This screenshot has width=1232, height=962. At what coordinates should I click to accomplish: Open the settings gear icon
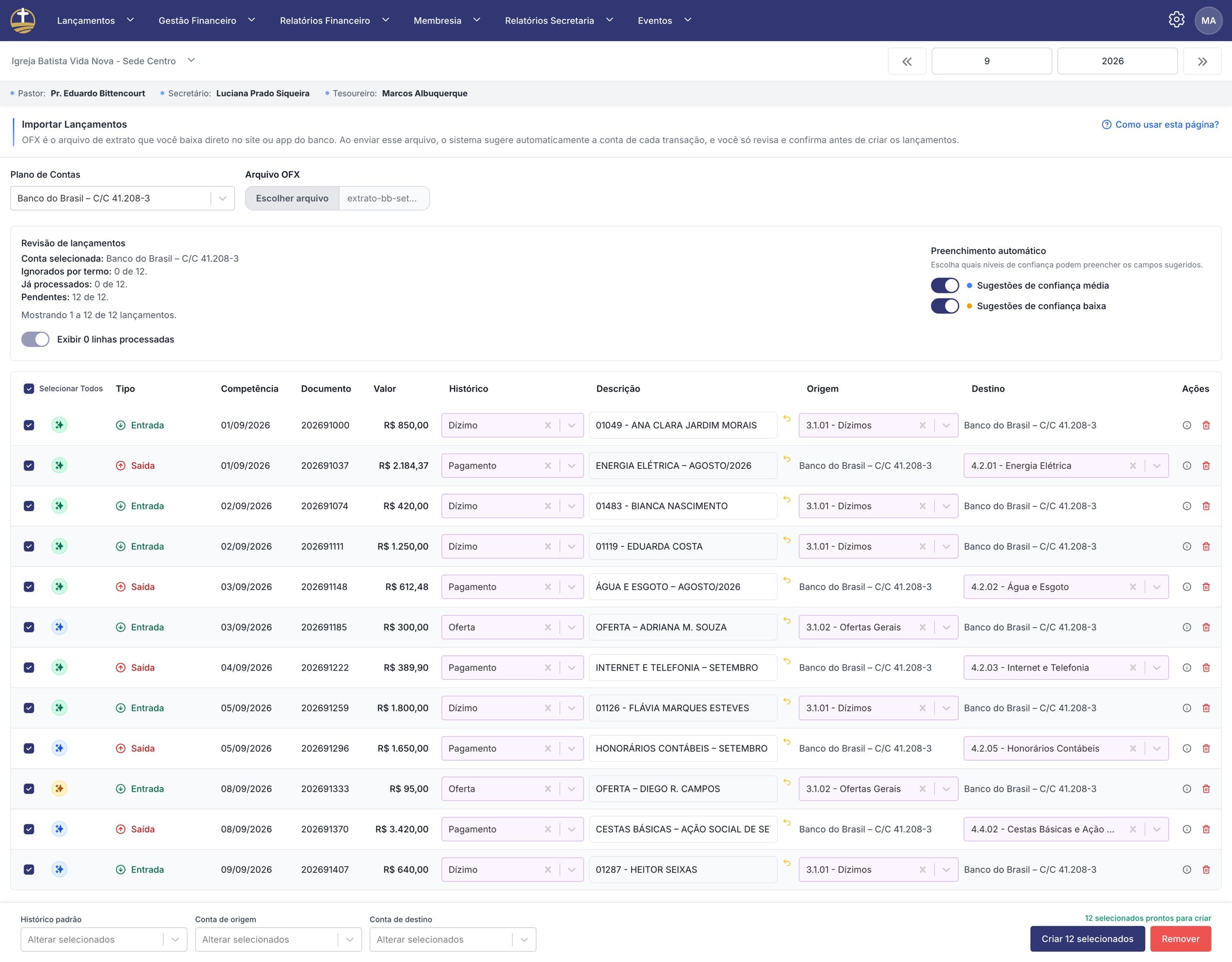coord(1176,19)
